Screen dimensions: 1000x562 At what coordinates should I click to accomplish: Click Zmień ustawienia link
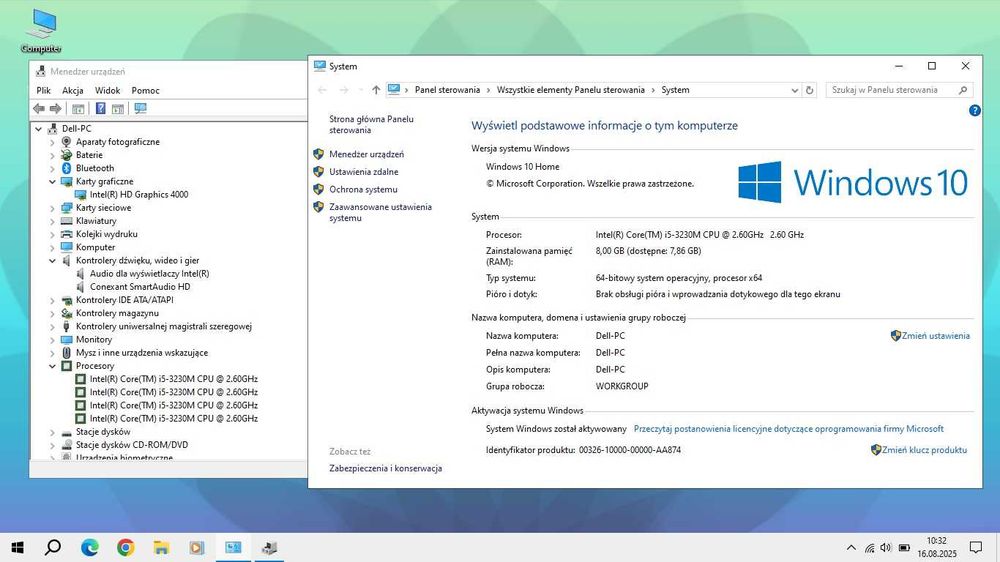(x=935, y=336)
